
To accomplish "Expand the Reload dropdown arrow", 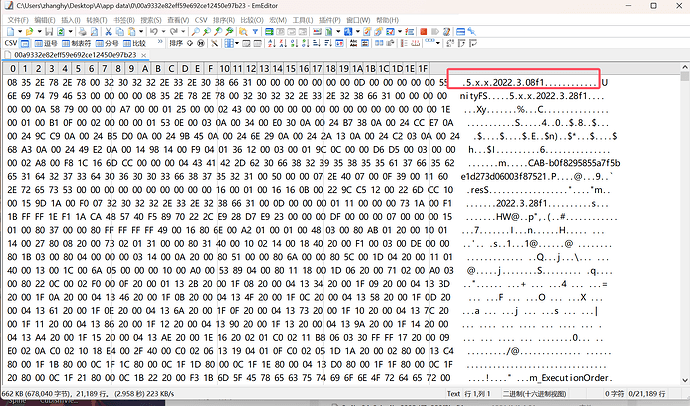I will (x=70, y=32).
